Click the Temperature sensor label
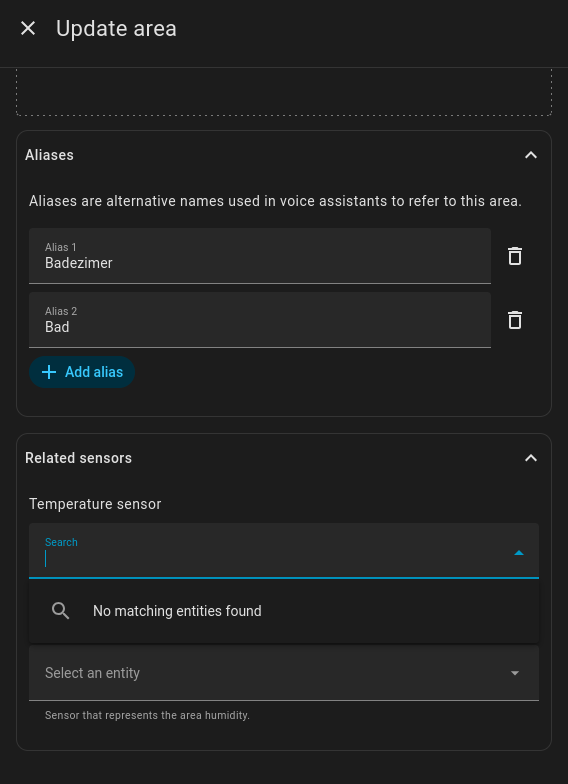Screen dimensions: 568x784 click(95, 504)
